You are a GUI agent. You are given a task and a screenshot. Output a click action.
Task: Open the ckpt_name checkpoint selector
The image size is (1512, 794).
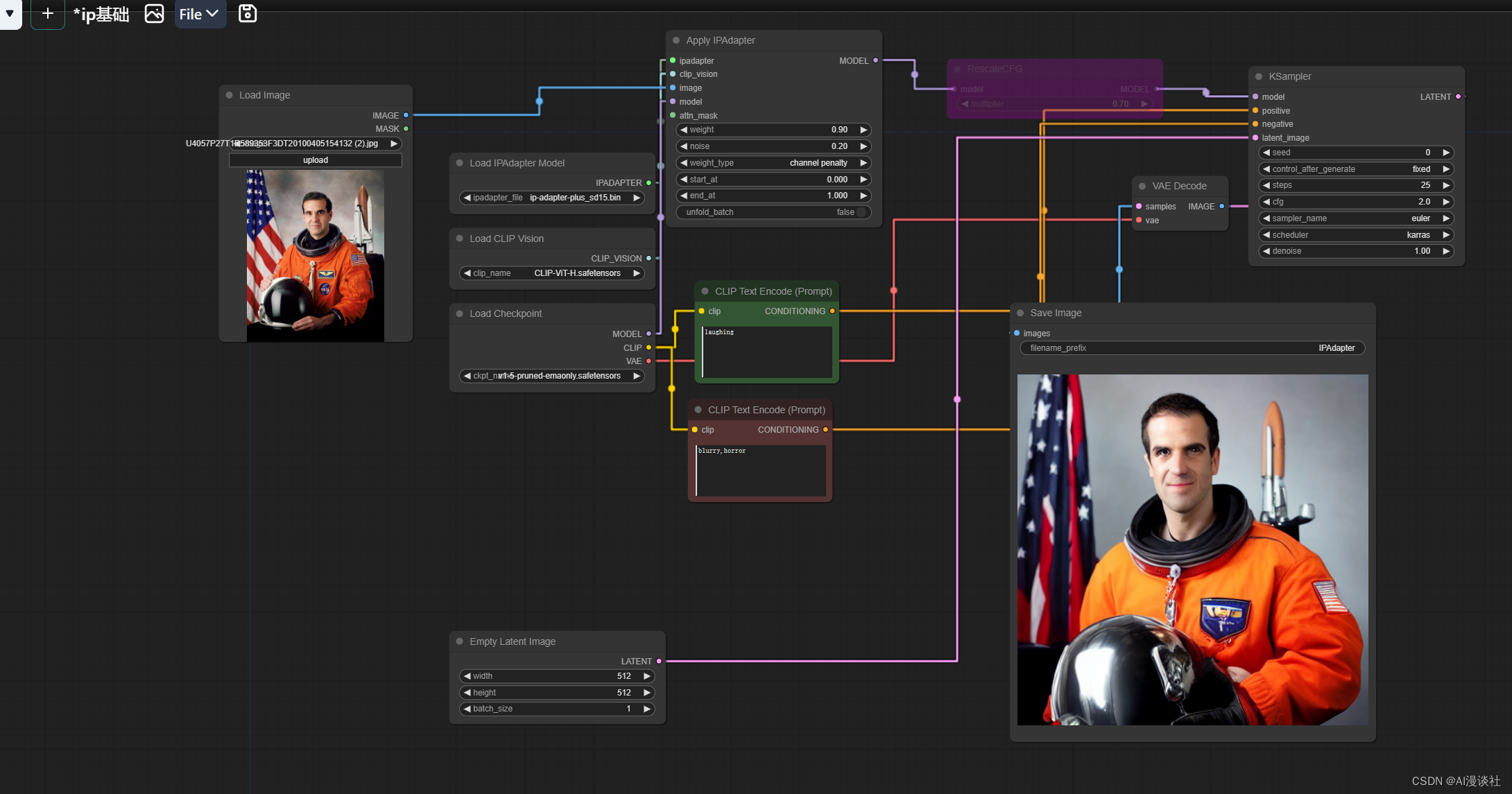(551, 376)
